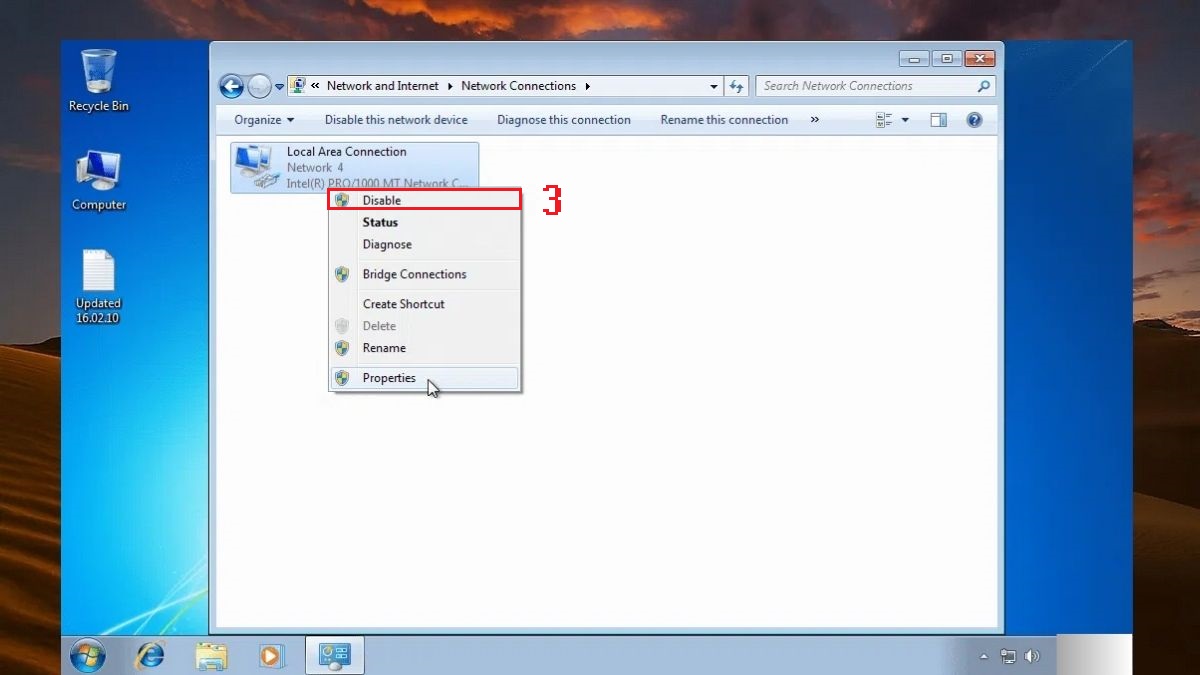Select the Local Area Connection adapter icon
This screenshot has width=1200, height=675.
click(256, 167)
